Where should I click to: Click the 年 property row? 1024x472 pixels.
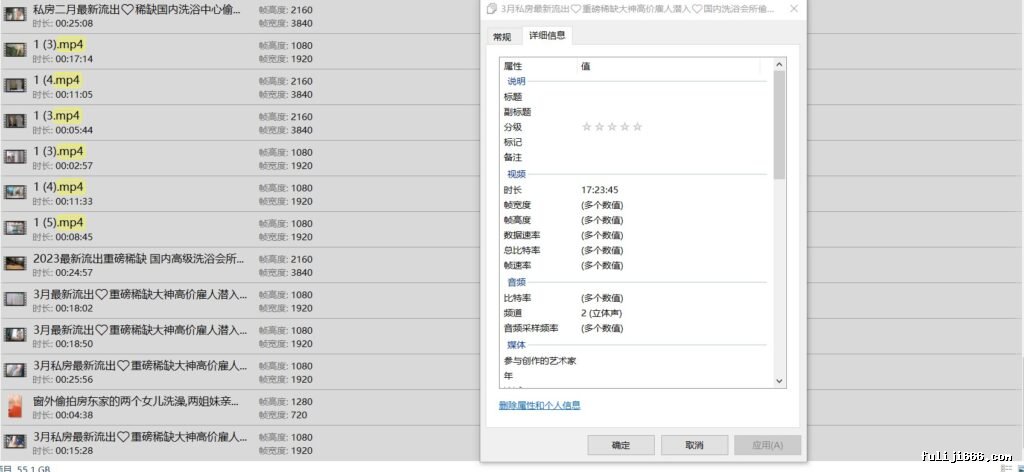pyautogui.click(x=635, y=376)
